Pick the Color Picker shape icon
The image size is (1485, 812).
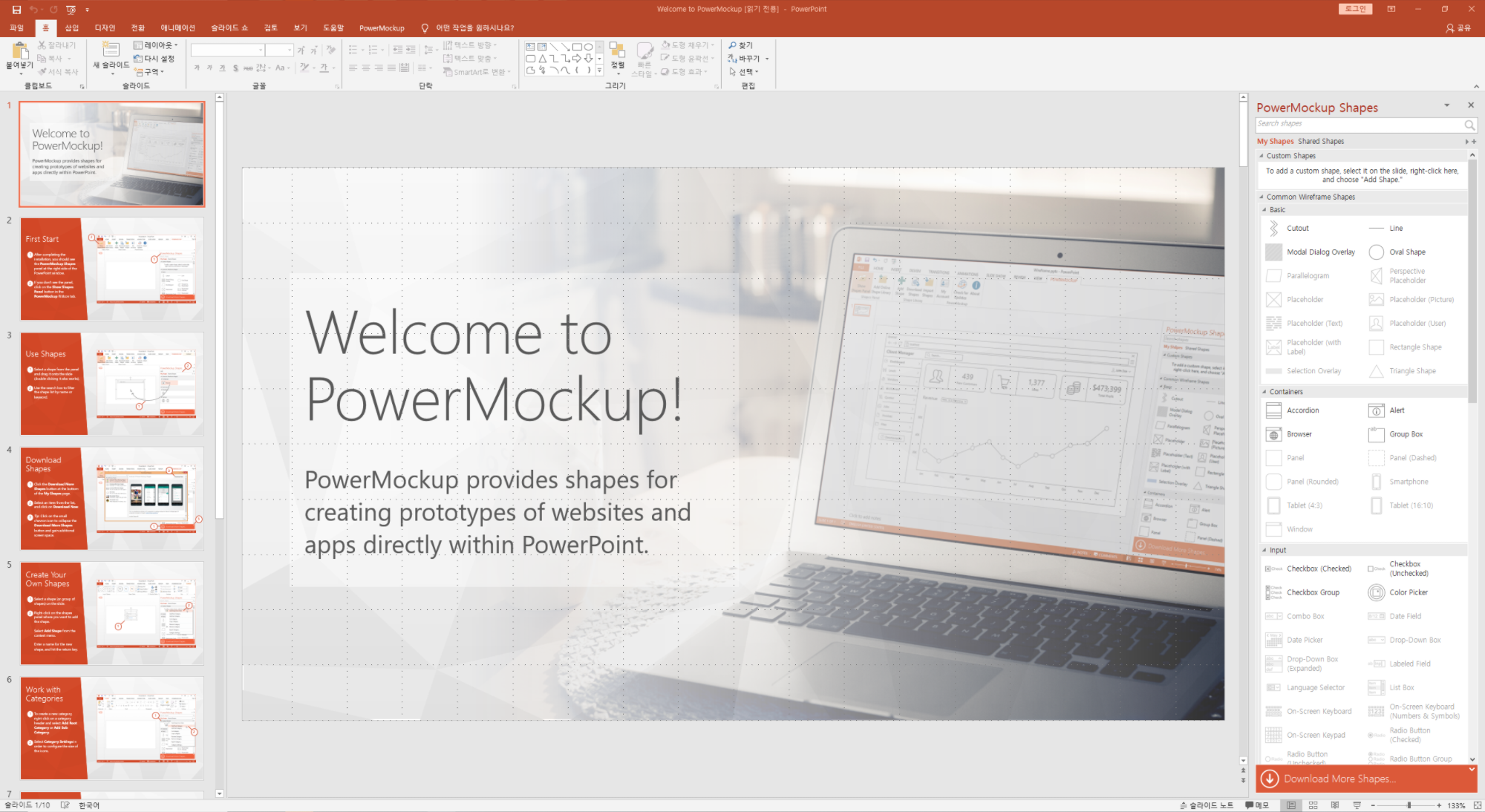[1376, 592]
